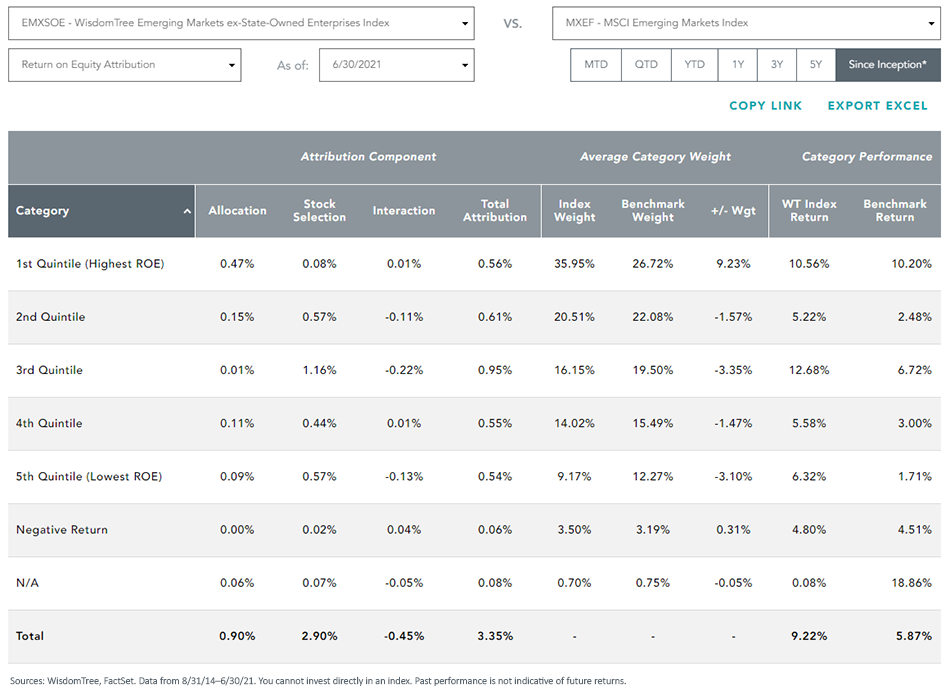This screenshot has height=698, width=950.
Task: Click the COPY LINK link
Action: [765, 106]
